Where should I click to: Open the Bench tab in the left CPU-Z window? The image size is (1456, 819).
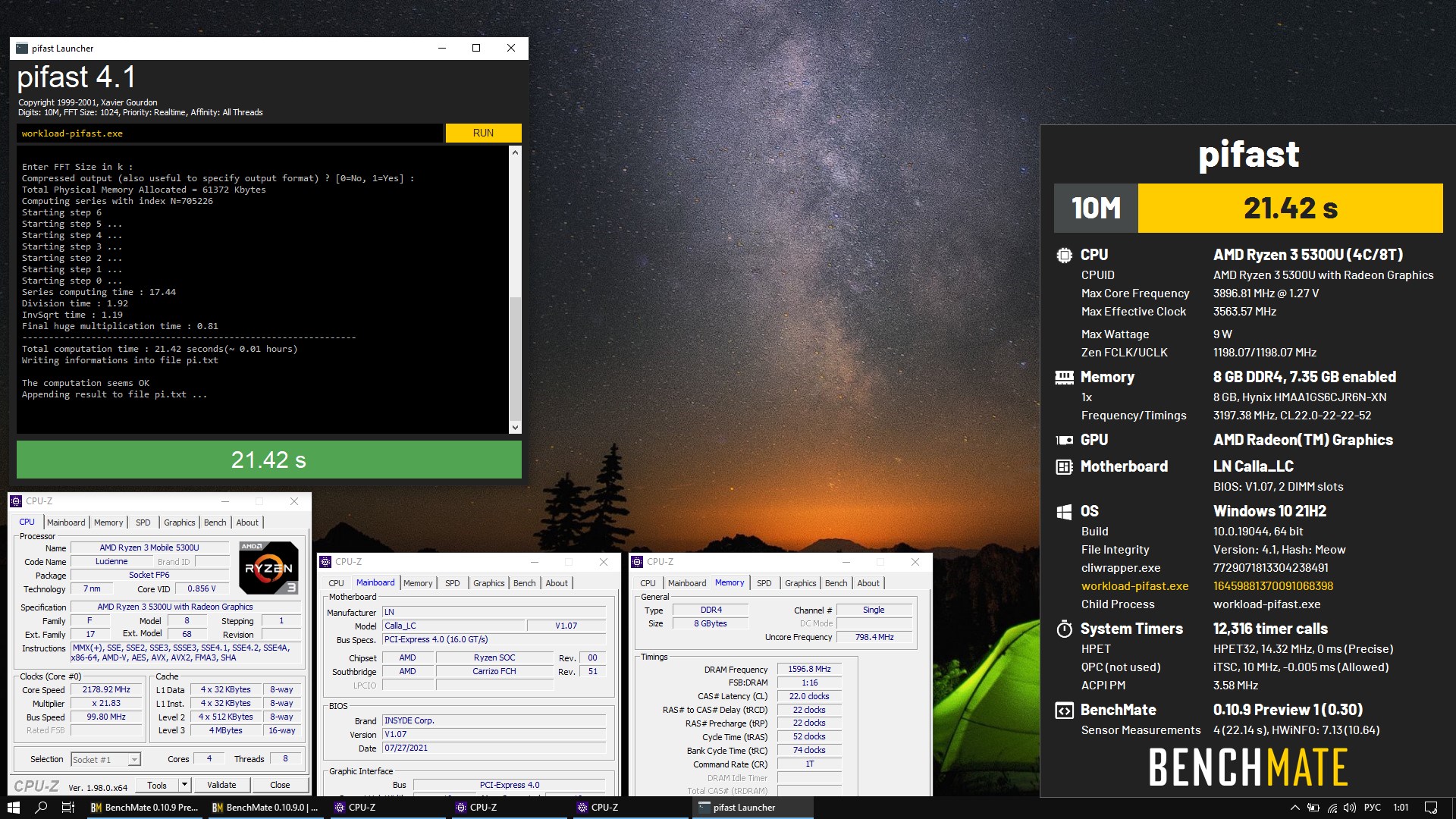point(215,522)
